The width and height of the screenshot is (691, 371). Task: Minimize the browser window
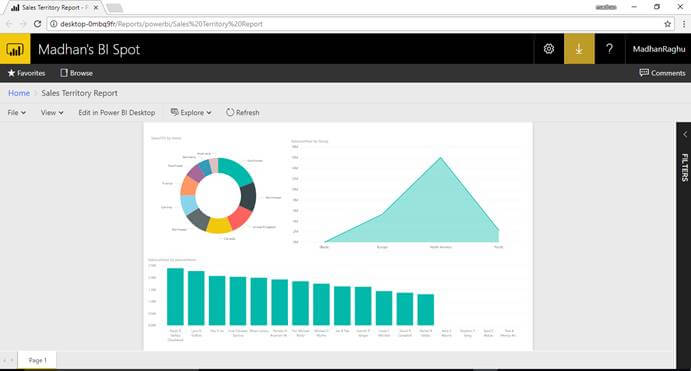point(634,7)
